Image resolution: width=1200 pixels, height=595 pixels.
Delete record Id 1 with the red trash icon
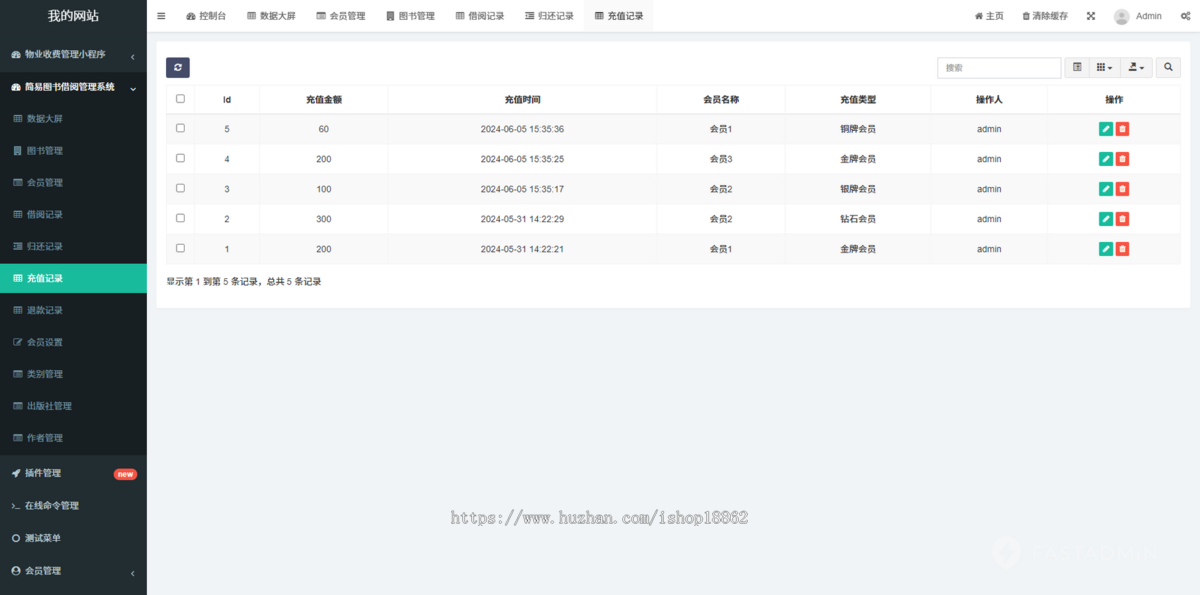1123,248
